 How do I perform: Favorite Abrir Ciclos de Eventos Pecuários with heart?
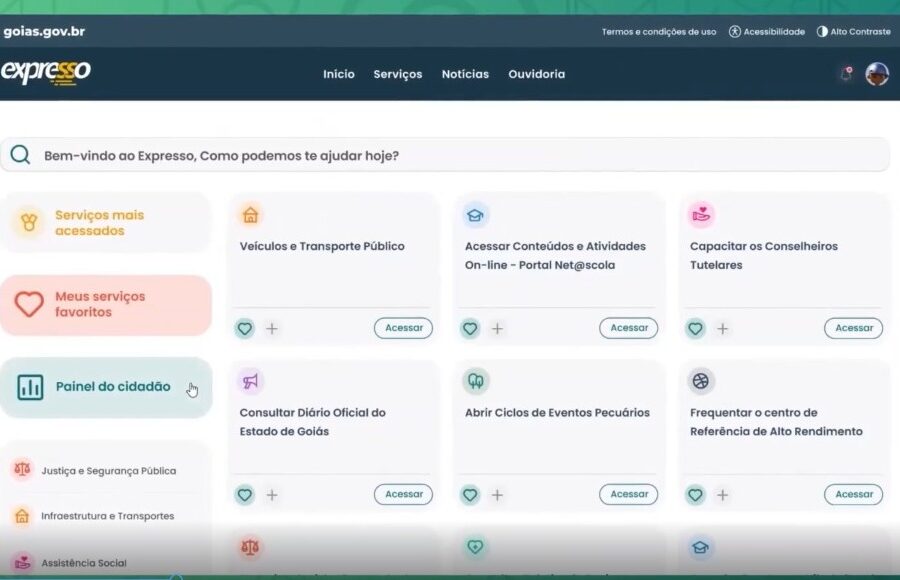(x=470, y=494)
